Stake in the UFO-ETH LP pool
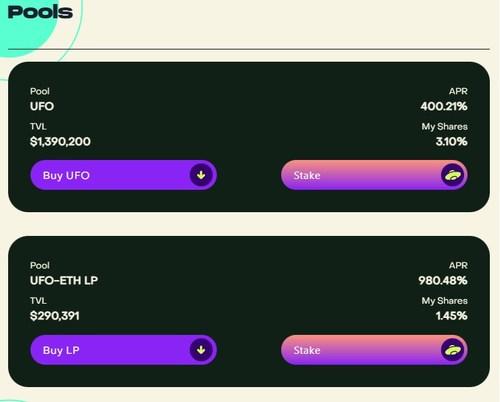Image resolution: width=500 pixels, height=402 pixels. click(374, 350)
